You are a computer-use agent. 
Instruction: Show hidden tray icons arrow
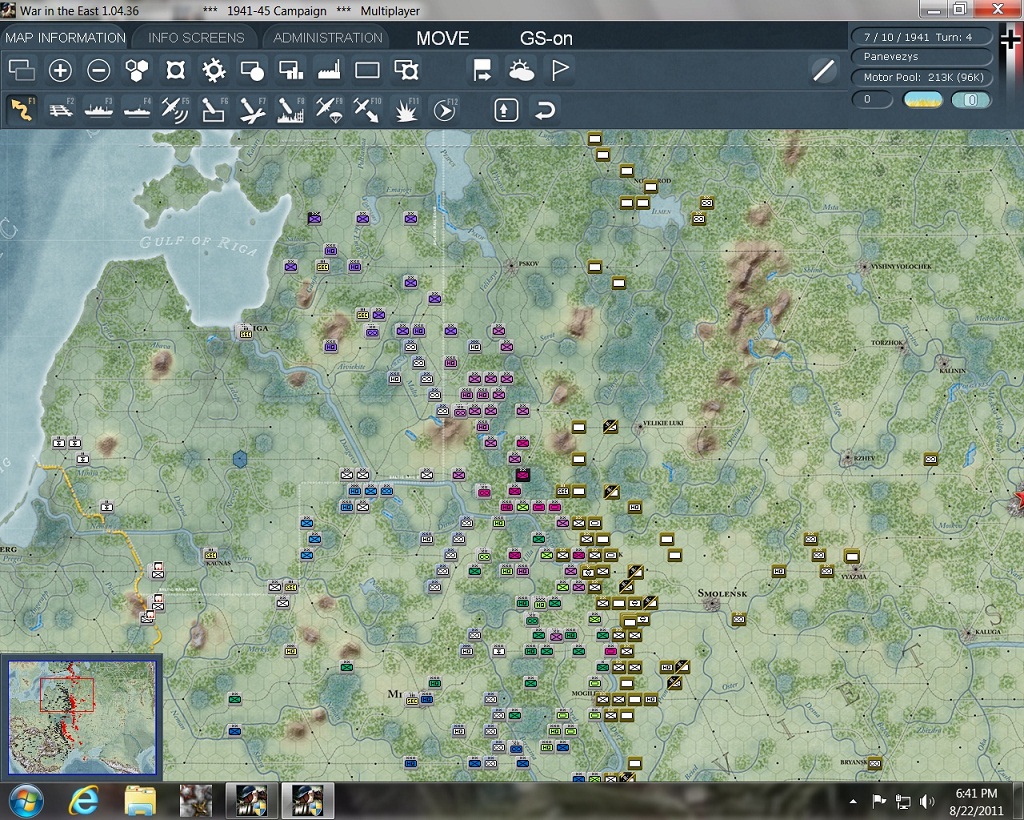tap(853, 801)
